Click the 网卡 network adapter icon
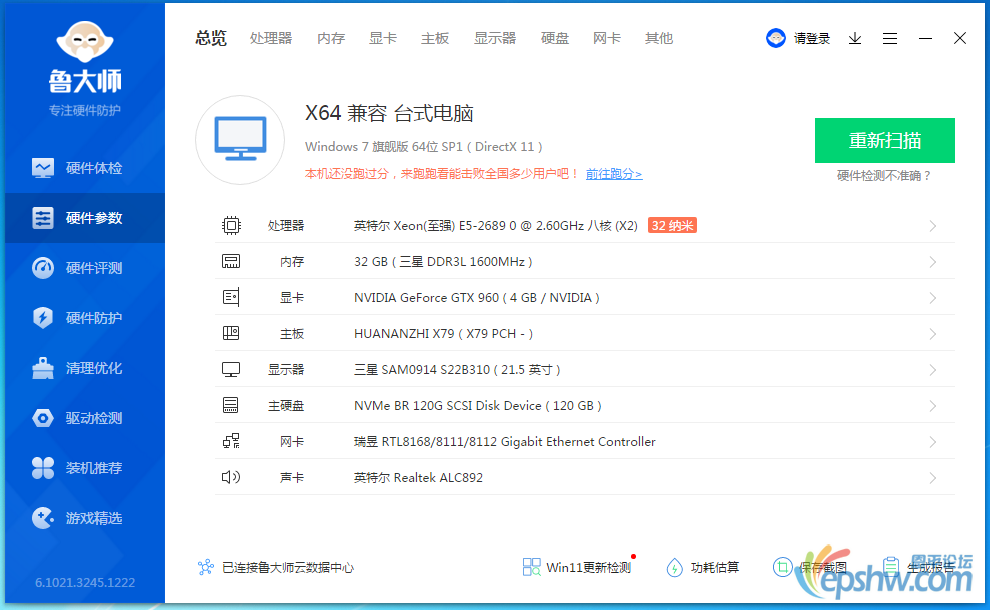Screen dimensions: 990x610 tap(231, 441)
